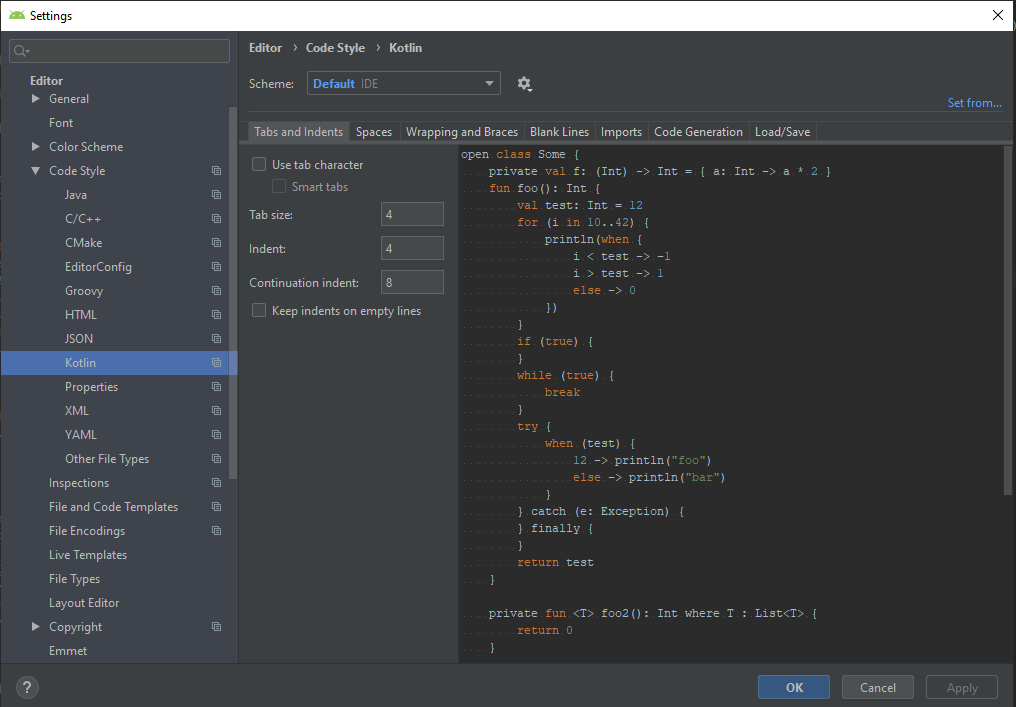Click the search magnifier in the search box

tap(20, 50)
